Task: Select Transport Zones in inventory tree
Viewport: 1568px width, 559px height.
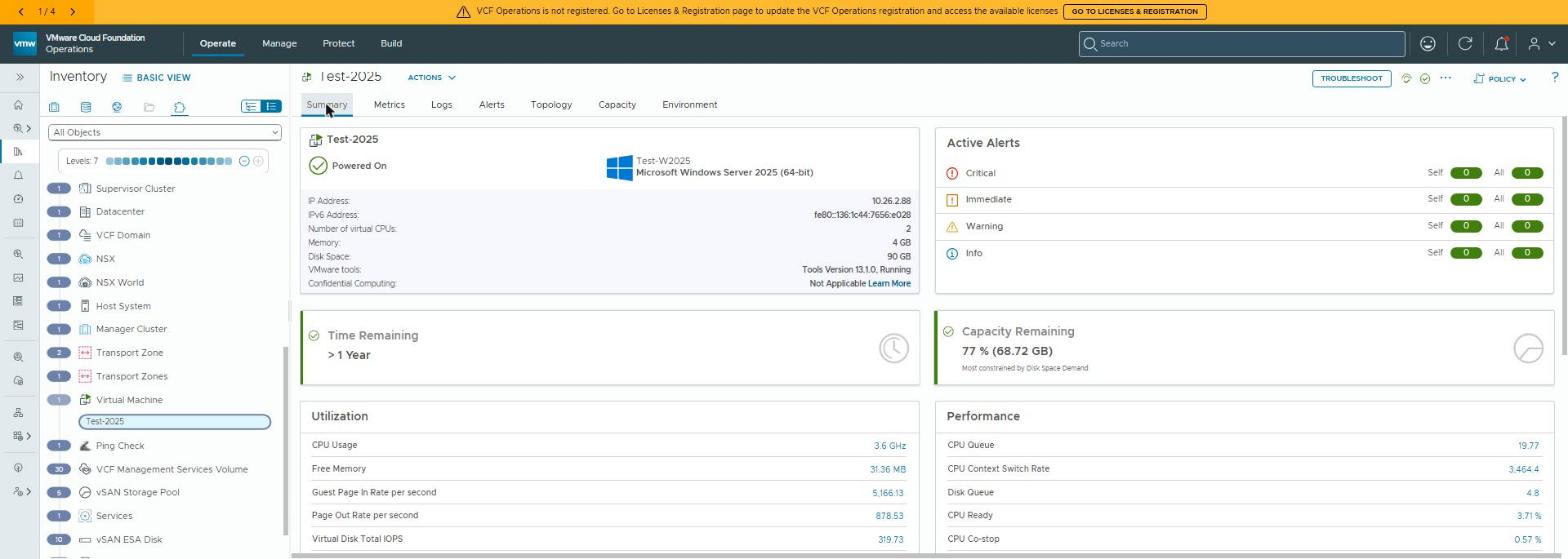Action: pyautogui.click(x=132, y=377)
